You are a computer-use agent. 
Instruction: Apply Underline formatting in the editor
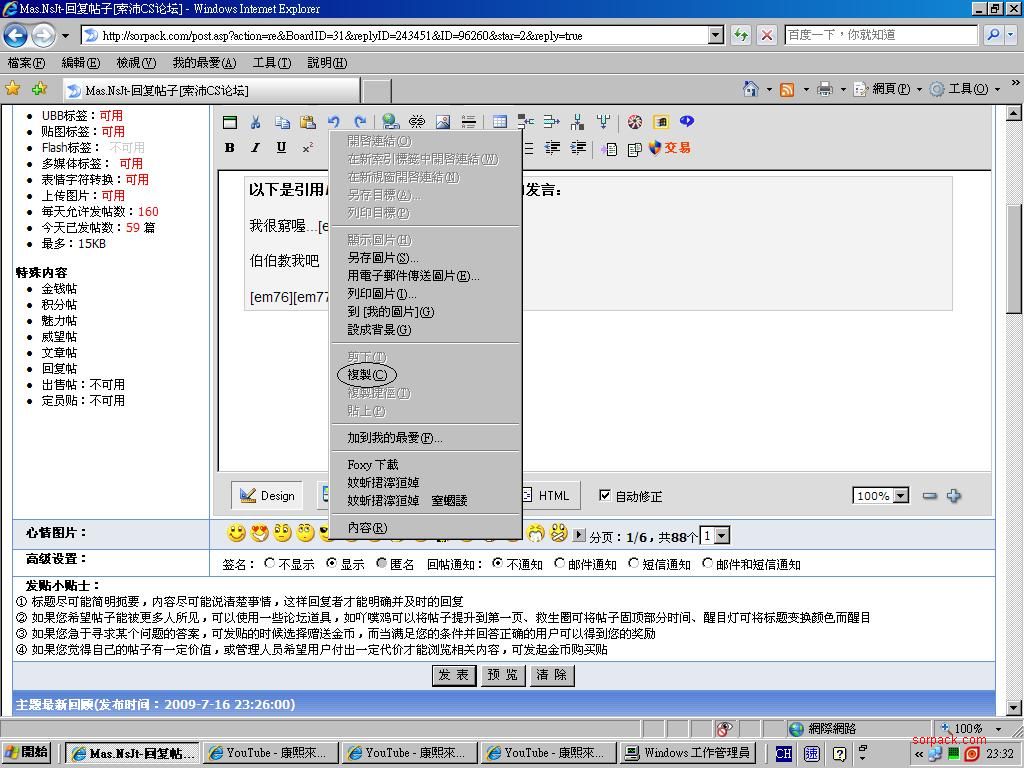[x=281, y=148]
